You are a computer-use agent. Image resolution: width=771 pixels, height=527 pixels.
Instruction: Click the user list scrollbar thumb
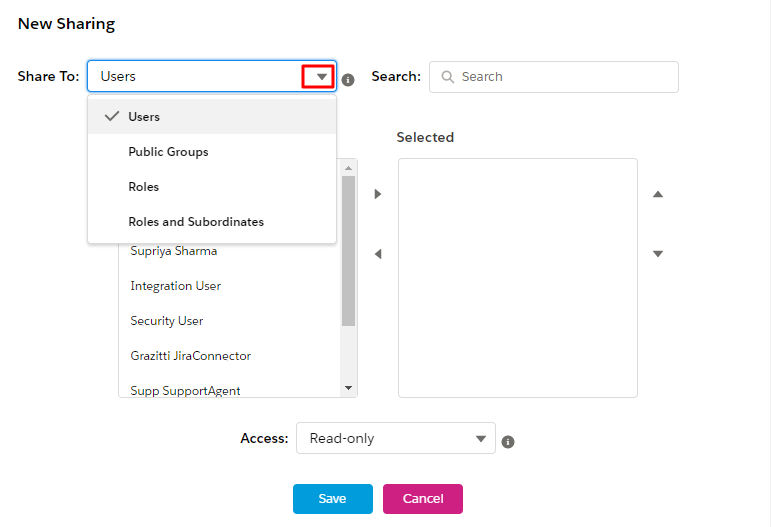349,251
